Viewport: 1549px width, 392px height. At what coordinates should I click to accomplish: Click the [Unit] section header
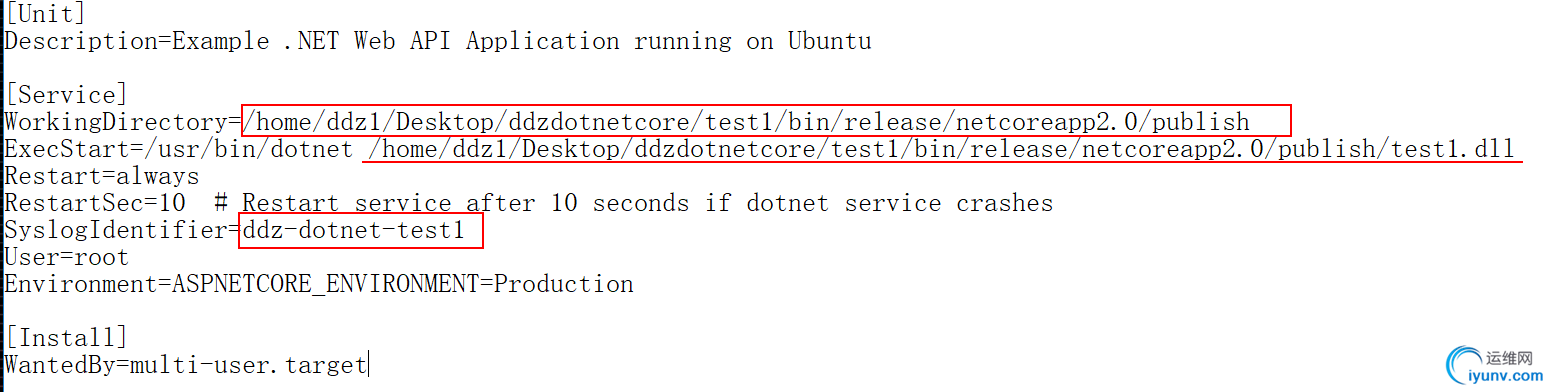pos(45,14)
